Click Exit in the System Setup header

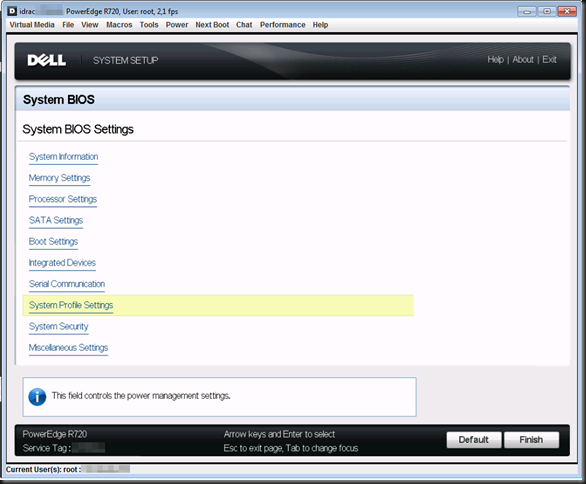pos(549,60)
